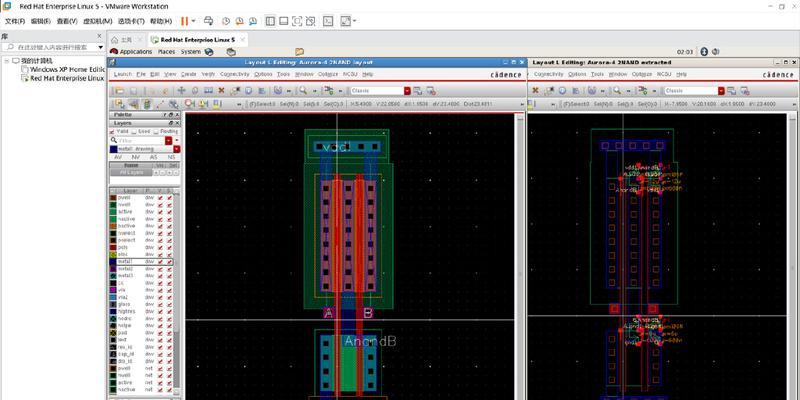Click the traffic-light icon in second toolbar row
Image resolution: width=800 pixels, height=400 pixels.
tap(147, 104)
